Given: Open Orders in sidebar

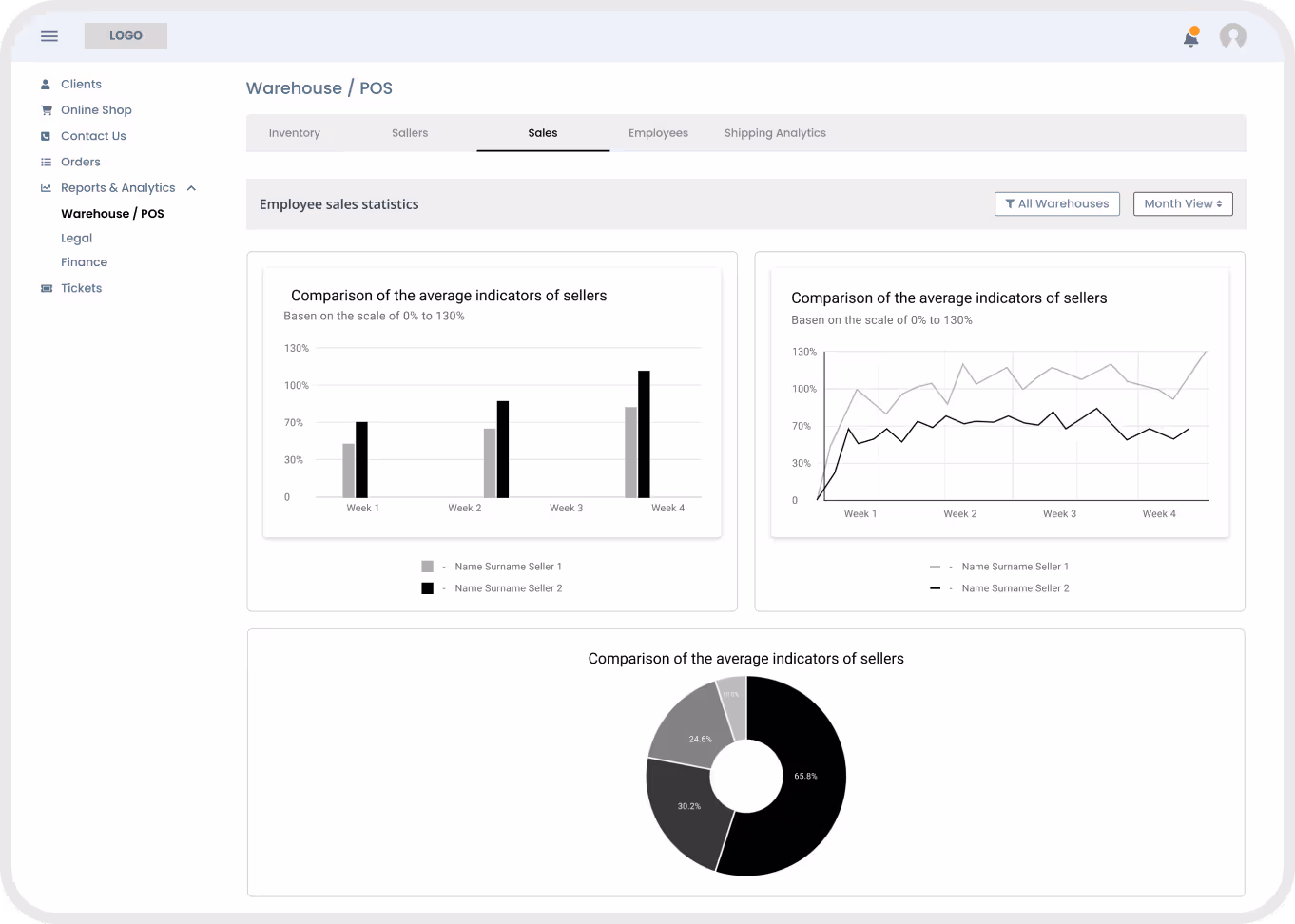Looking at the screenshot, I should coord(81,163).
